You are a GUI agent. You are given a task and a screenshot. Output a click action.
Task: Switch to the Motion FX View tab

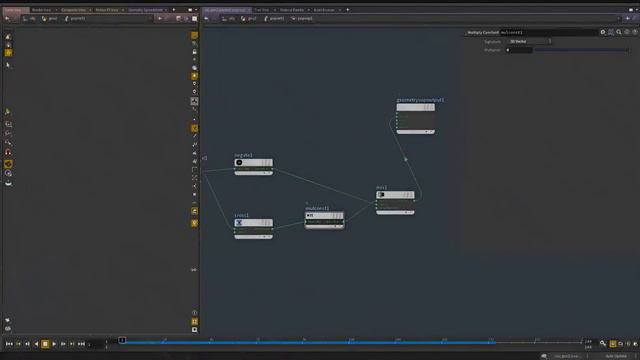[107, 10]
